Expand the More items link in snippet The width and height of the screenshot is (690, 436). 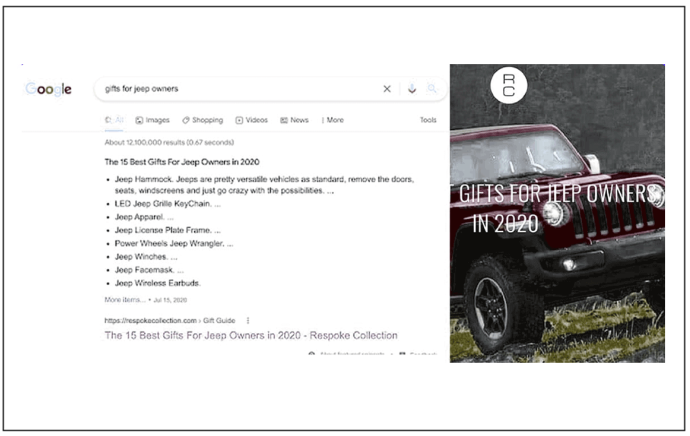click(125, 299)
